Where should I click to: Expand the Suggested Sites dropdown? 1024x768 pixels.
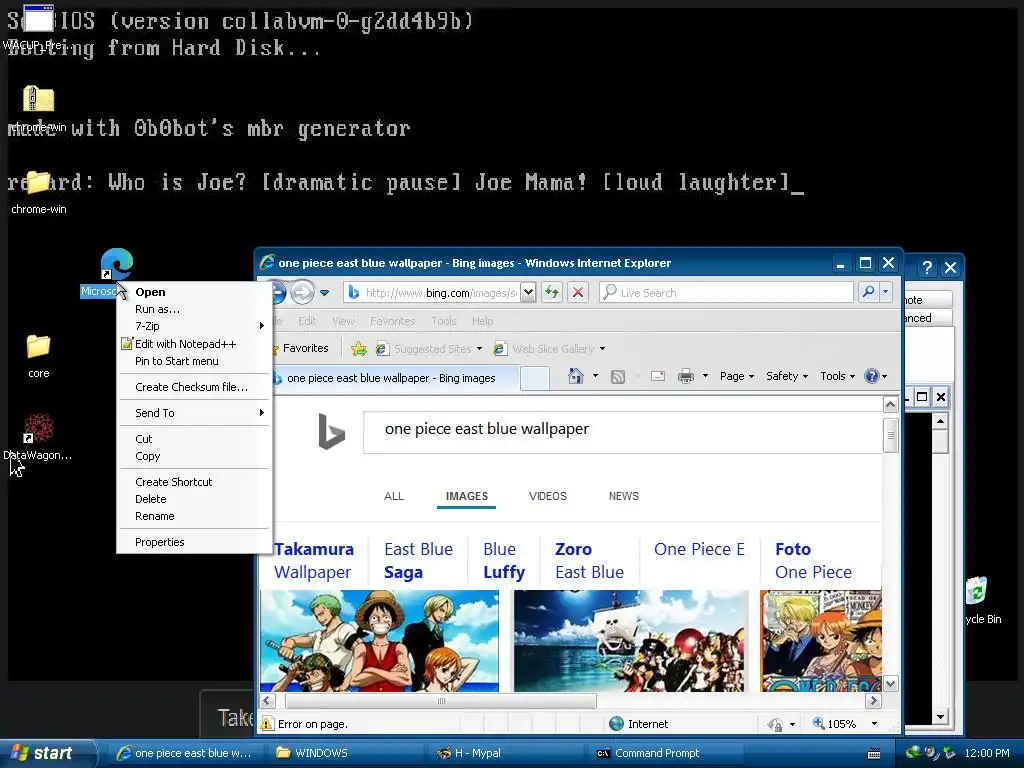tap(479, 349)
